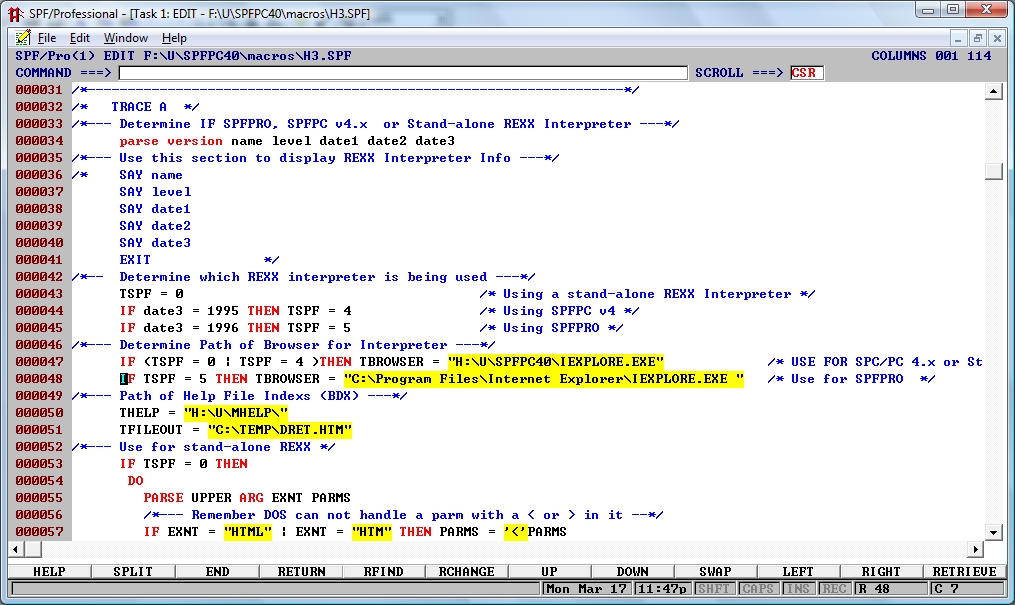Image resolution: width=1015 pixels, height=605 pixels.
Task: Click the 'TSPF = 0' statement on line 43
Action: [151, 294]
